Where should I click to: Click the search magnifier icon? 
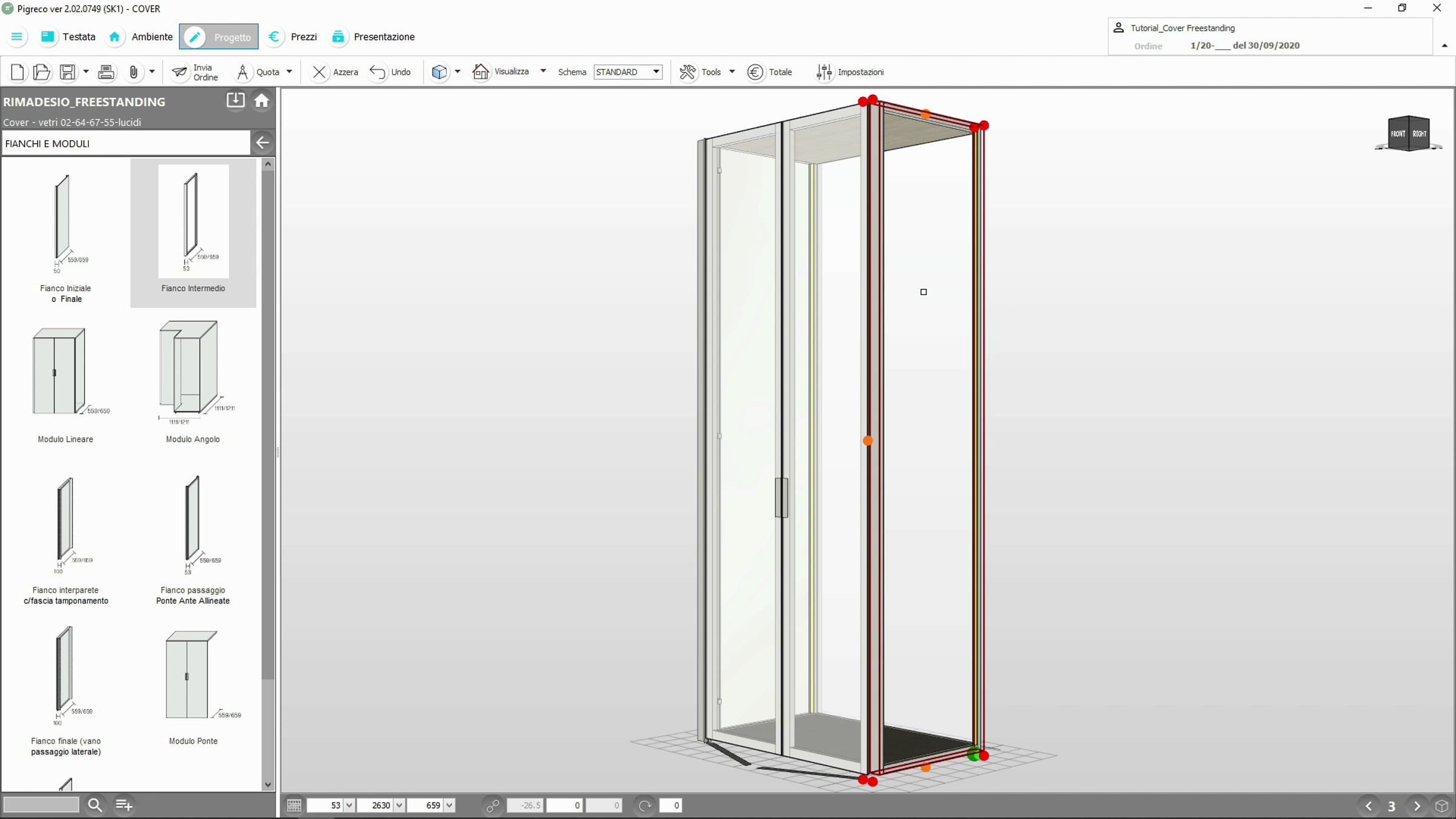click(x=95, y=805)
